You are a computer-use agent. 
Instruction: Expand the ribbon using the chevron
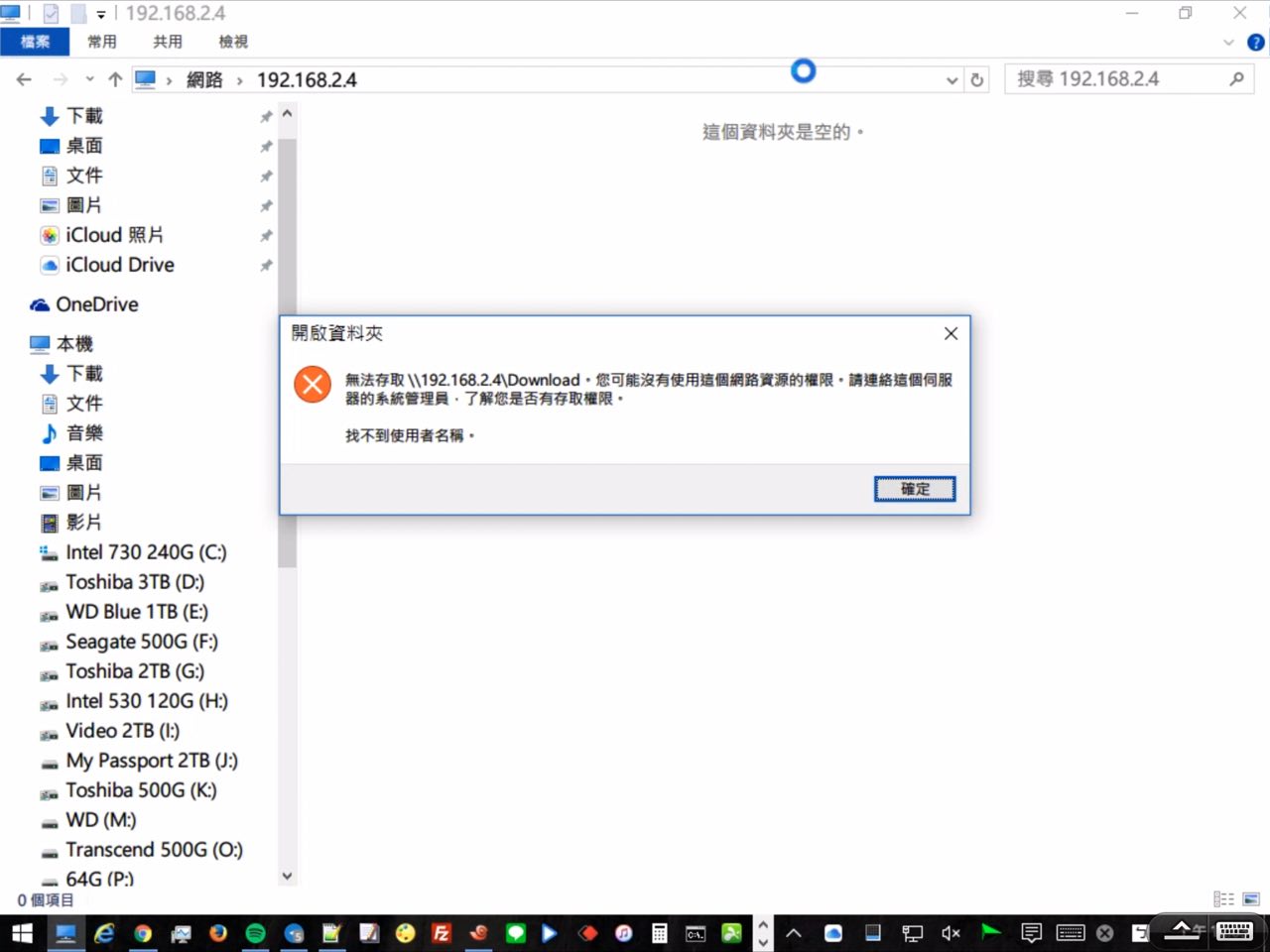[x=1228, y=43]
